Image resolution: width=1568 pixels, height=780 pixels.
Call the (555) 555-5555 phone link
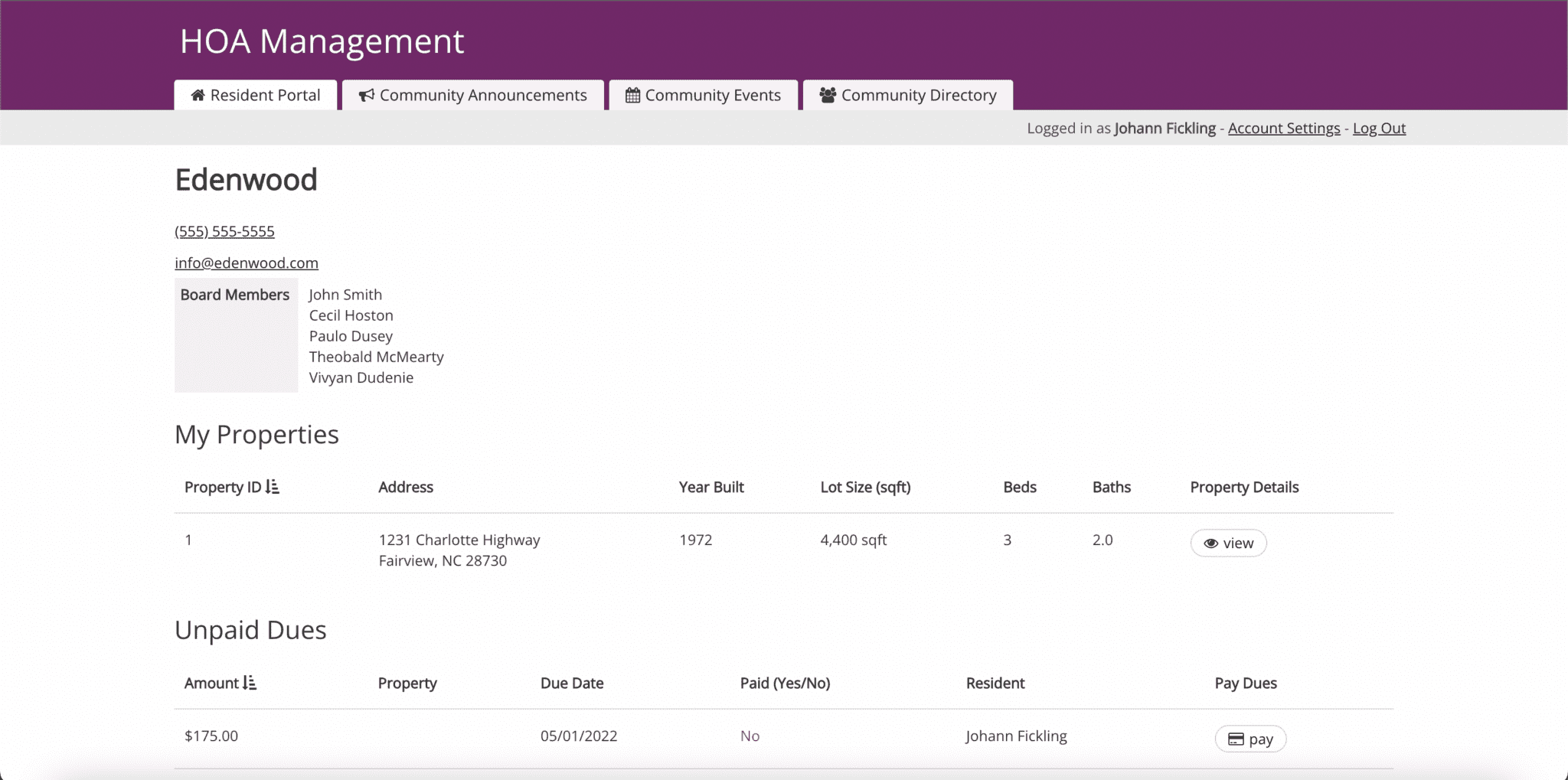(224, 230)
